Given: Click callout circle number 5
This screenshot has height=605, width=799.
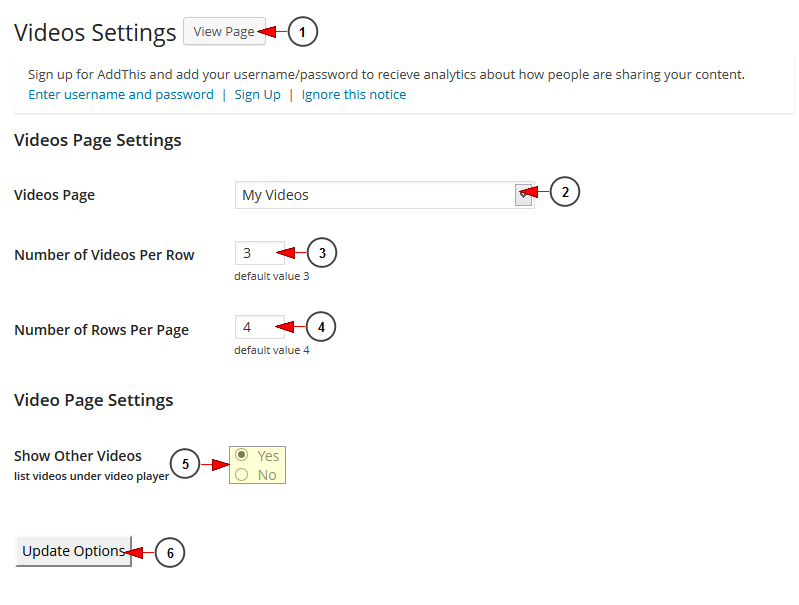Looking at the screenshot, I should tap(185, 463).
